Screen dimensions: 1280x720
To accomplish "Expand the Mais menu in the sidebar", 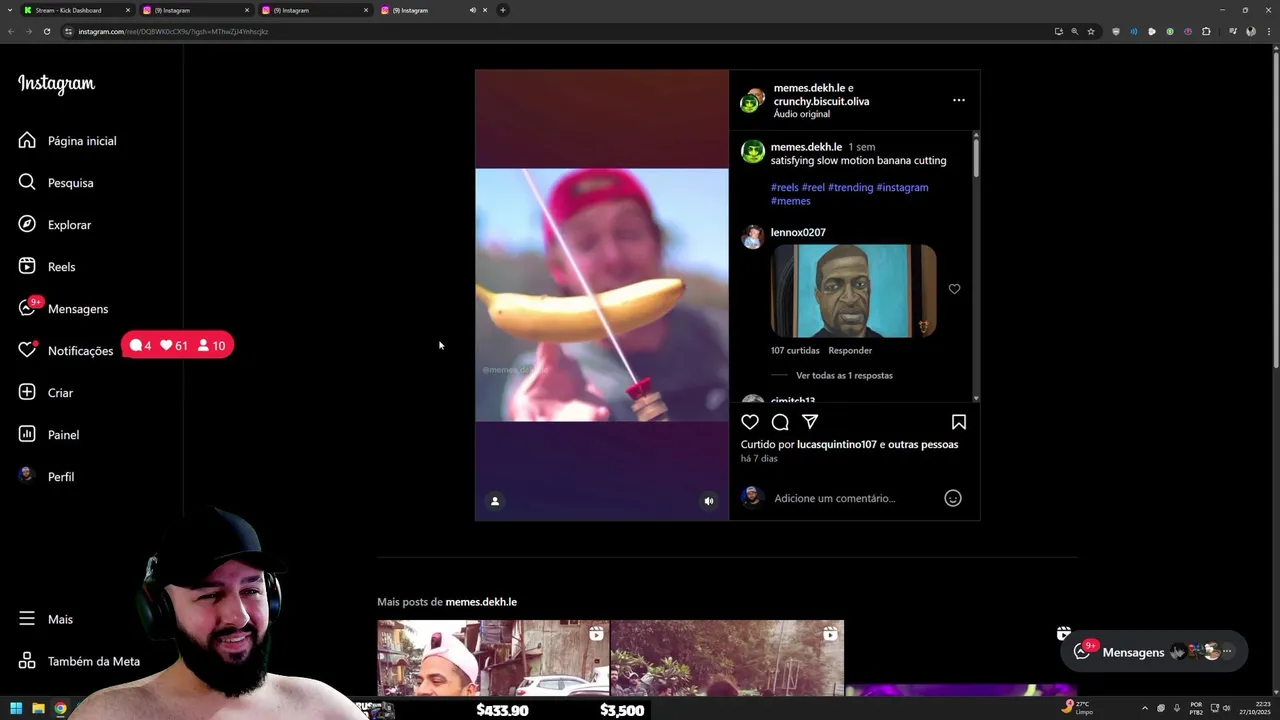I will coord(47,619).
